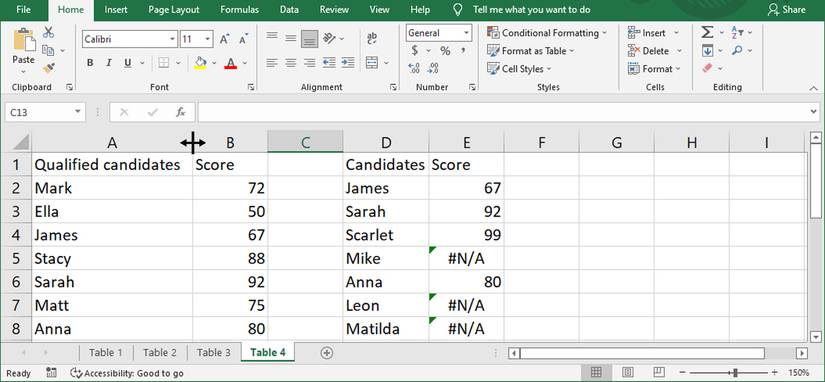Click Find & Select magnifier icon
This screenshot has width=825, height=382.
point(737,51)
